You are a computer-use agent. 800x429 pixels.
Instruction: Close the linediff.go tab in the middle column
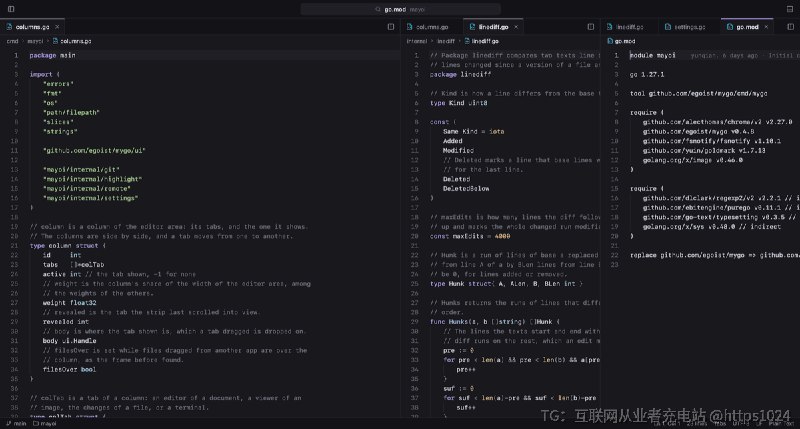[516, 27]
